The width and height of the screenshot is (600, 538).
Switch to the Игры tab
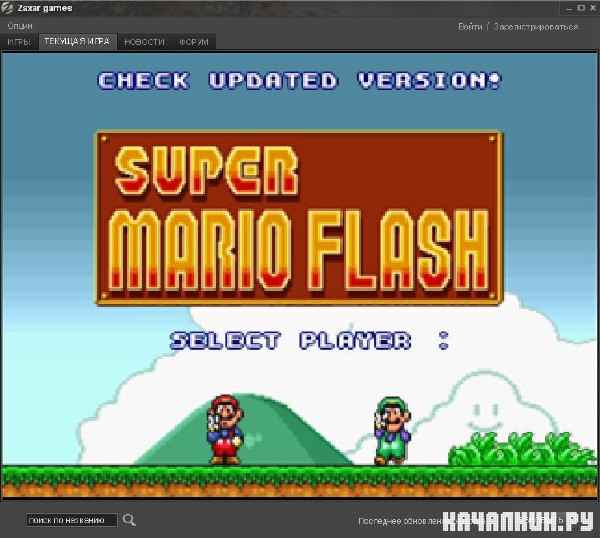(x=19, y=42)
